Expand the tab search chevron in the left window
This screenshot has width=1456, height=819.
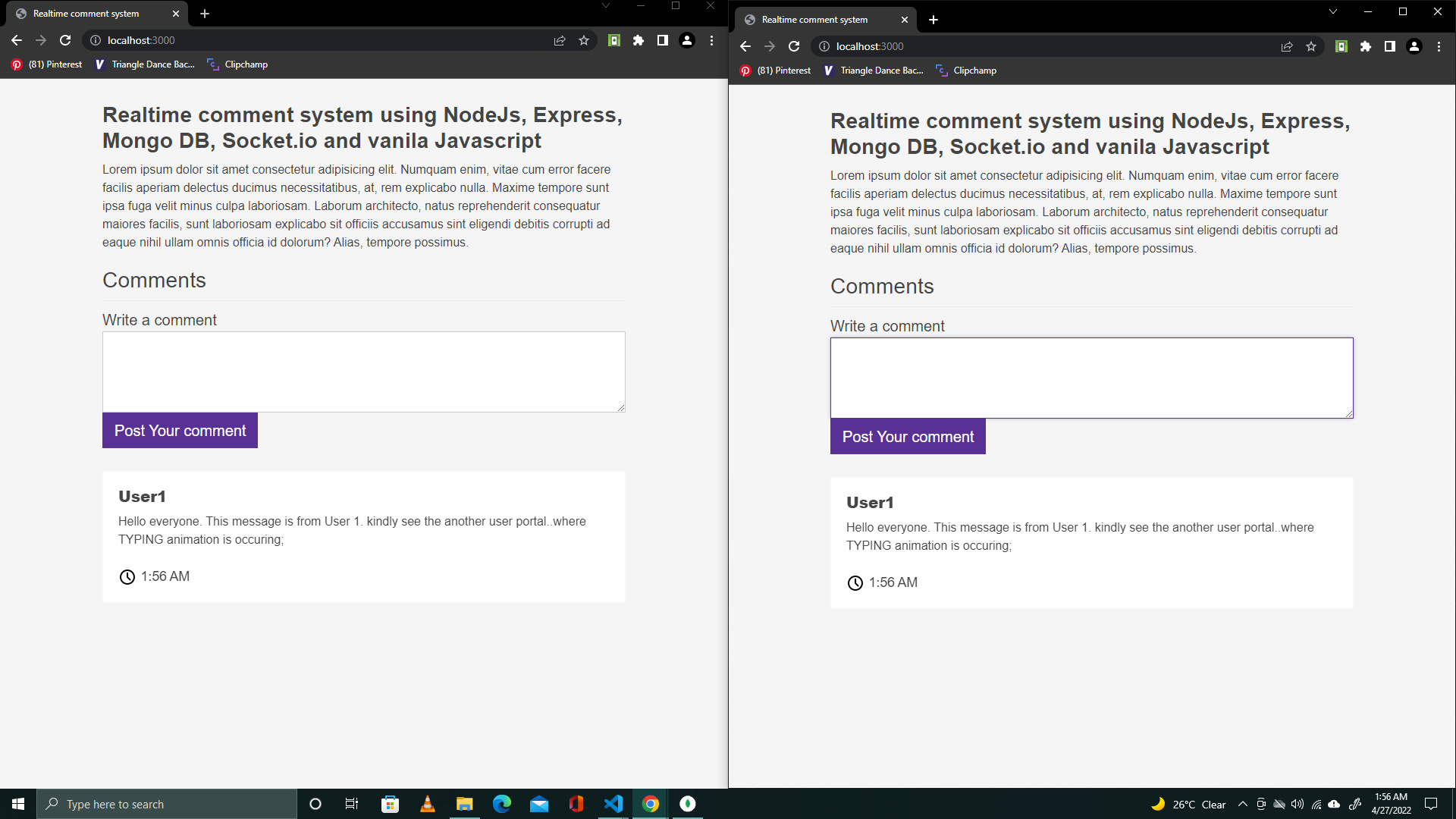click(x=604, y=5)
